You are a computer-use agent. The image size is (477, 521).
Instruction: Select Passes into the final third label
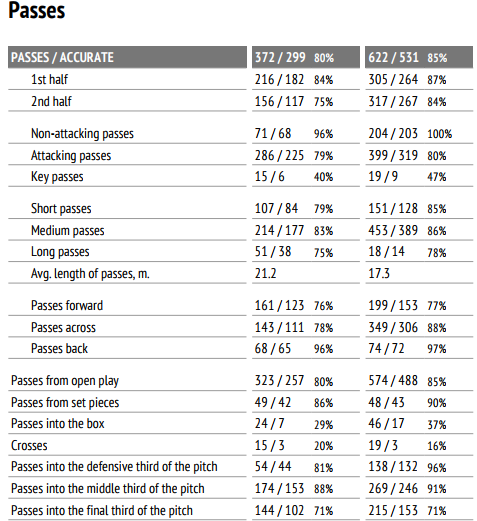pos(102,511)
